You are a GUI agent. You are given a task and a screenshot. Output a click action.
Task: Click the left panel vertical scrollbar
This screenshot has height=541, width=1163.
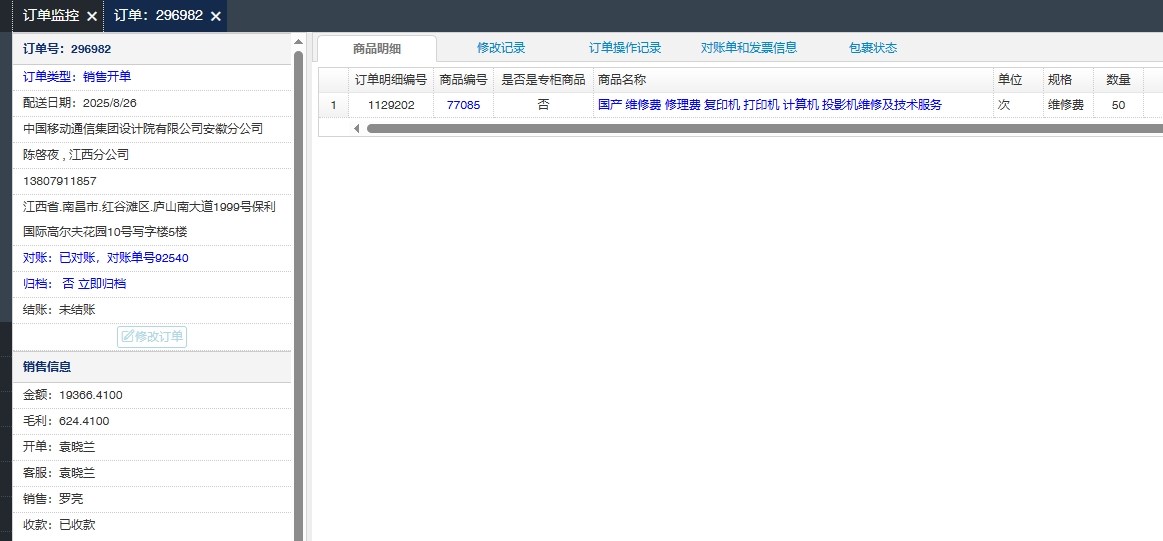pos(298,300)
